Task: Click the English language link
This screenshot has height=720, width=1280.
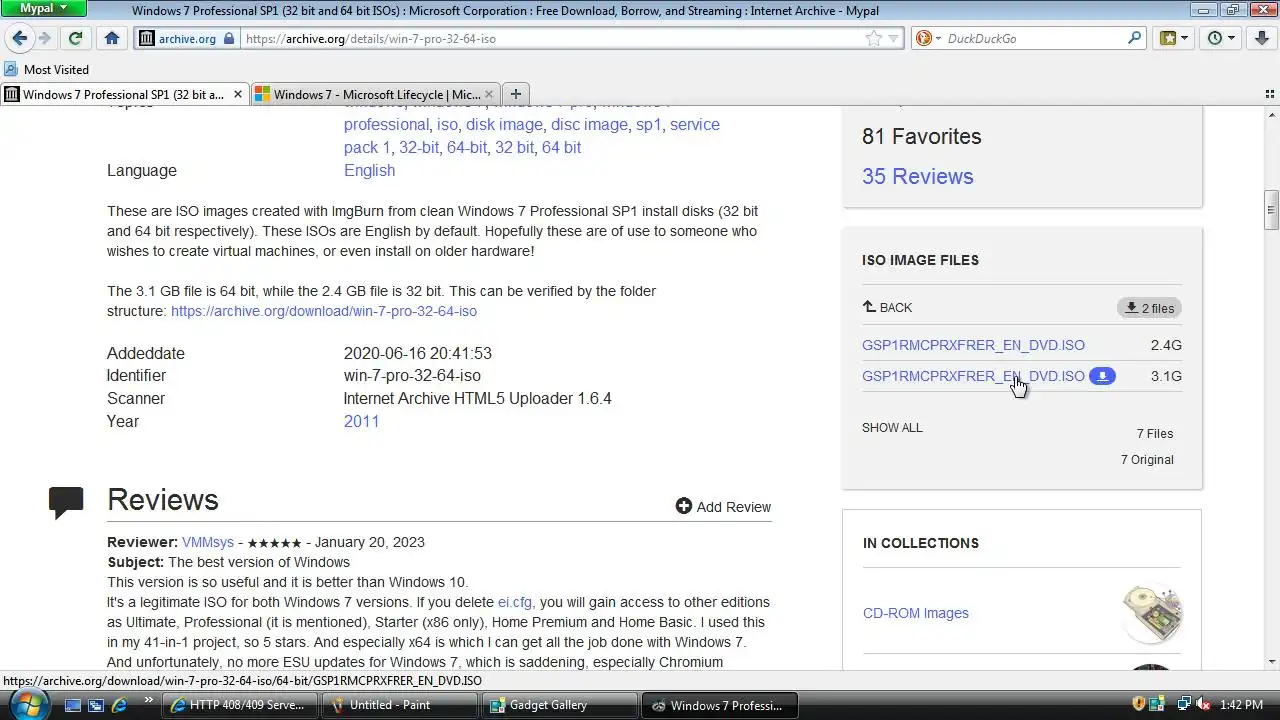Action: click(369, 170)
